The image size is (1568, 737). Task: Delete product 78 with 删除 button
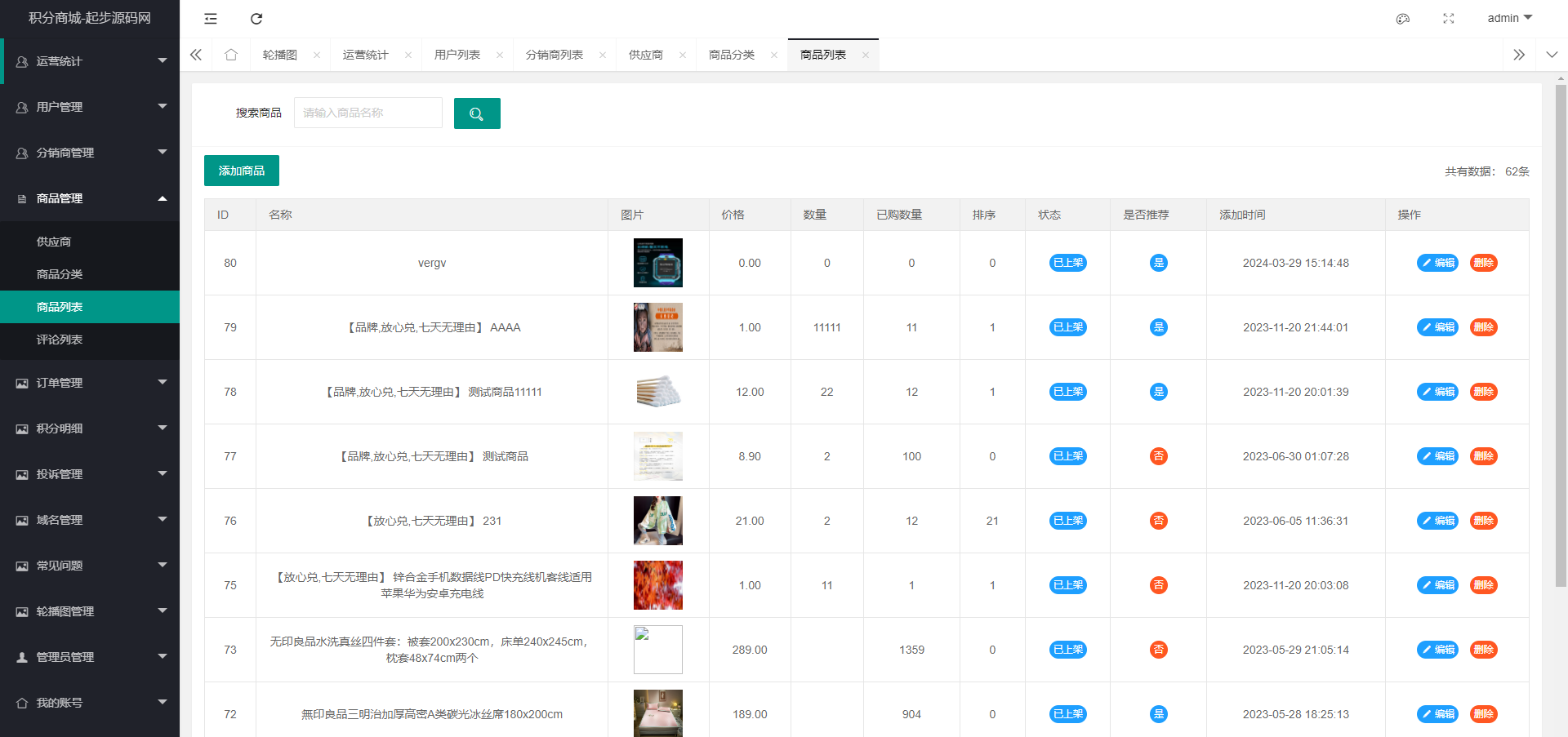pyautogui.click(x=1483, y=392)
